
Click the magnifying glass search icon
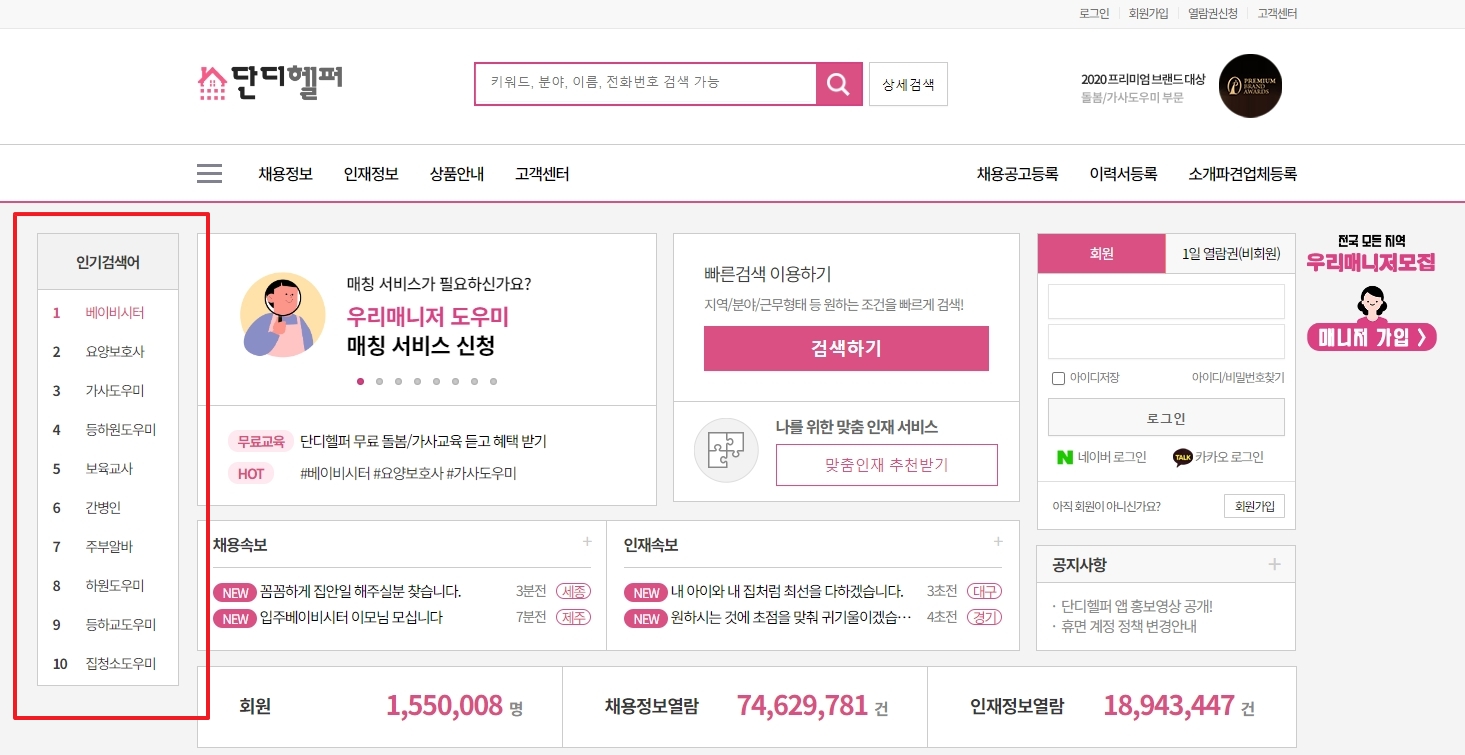point(838,84)
